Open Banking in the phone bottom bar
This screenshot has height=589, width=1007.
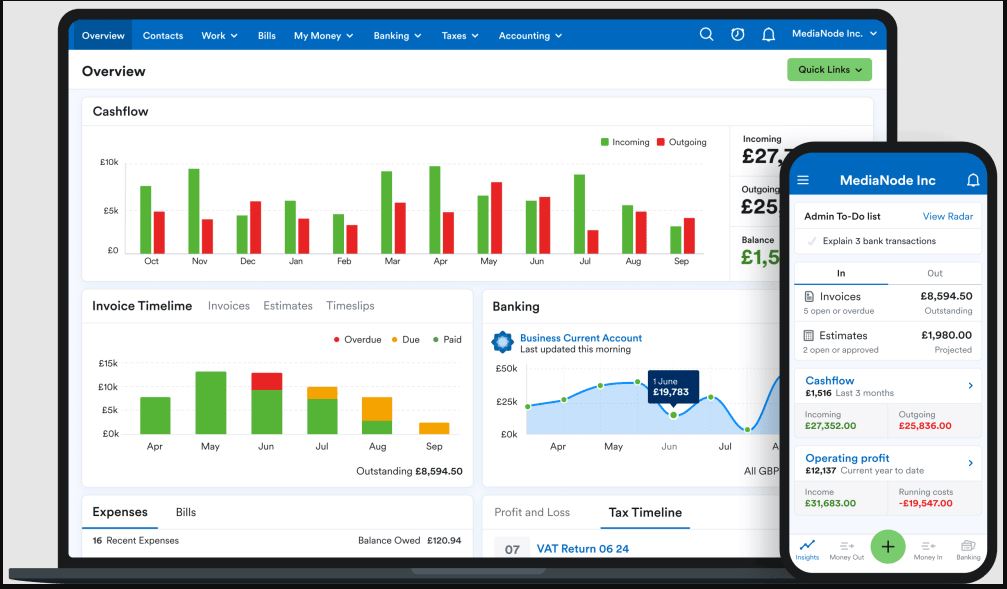[968, 550]
